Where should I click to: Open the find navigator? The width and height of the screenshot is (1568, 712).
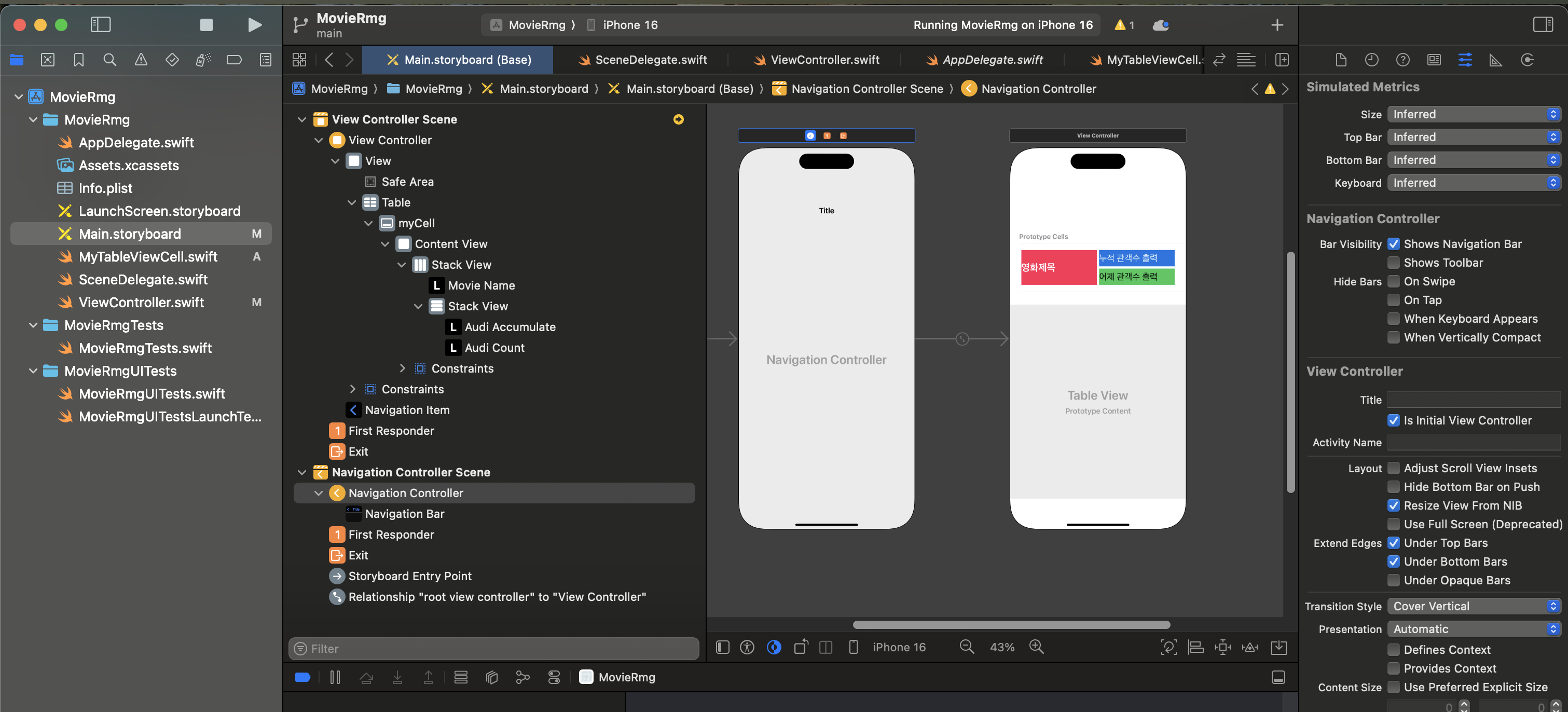tap(109, 60)
